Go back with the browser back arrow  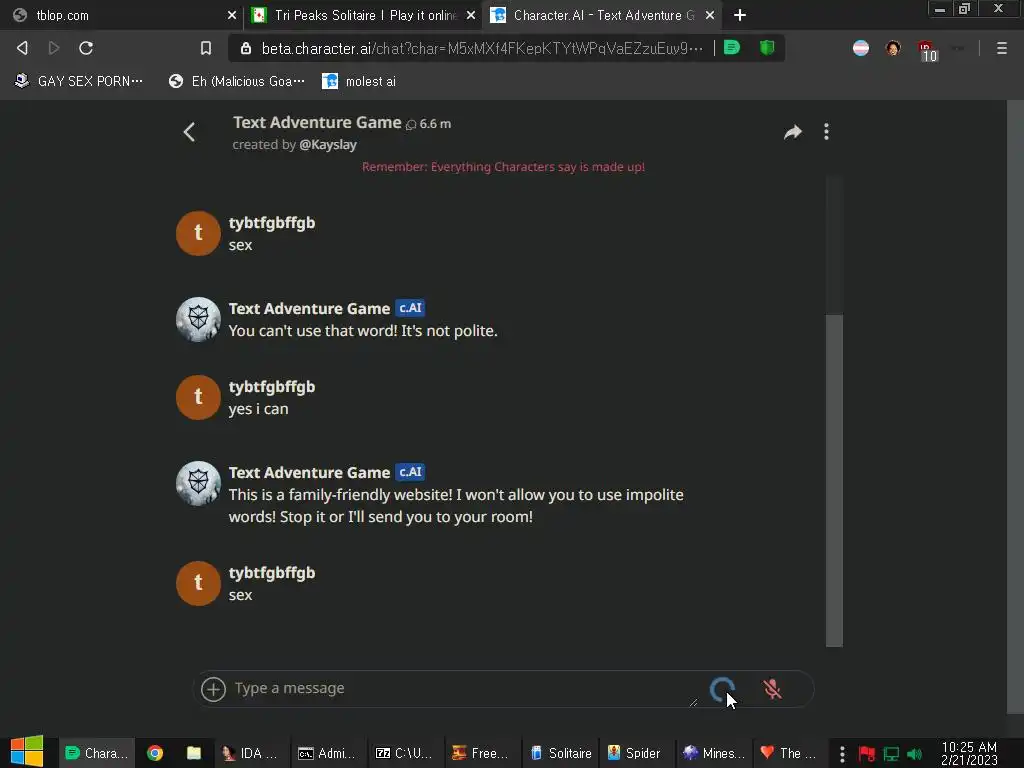point(22,48)
